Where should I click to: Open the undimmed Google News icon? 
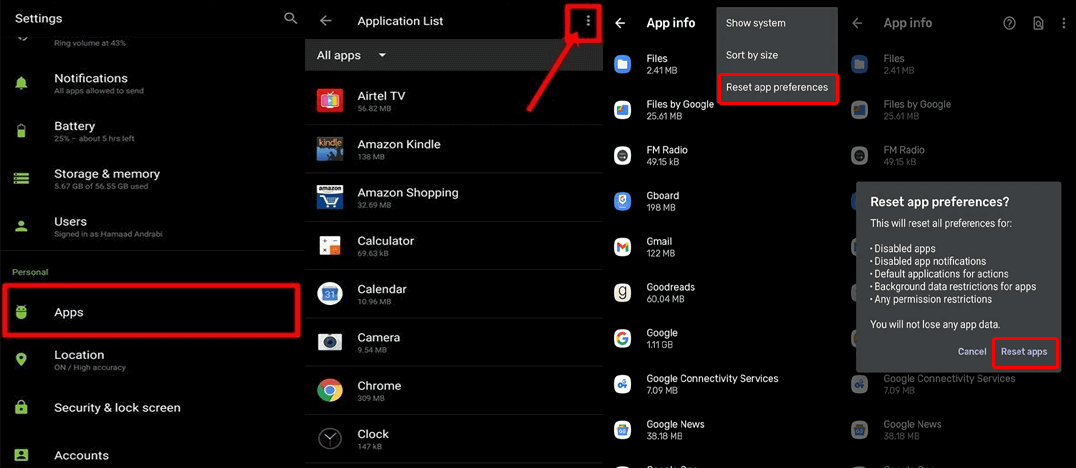click(x=622, y=430)
